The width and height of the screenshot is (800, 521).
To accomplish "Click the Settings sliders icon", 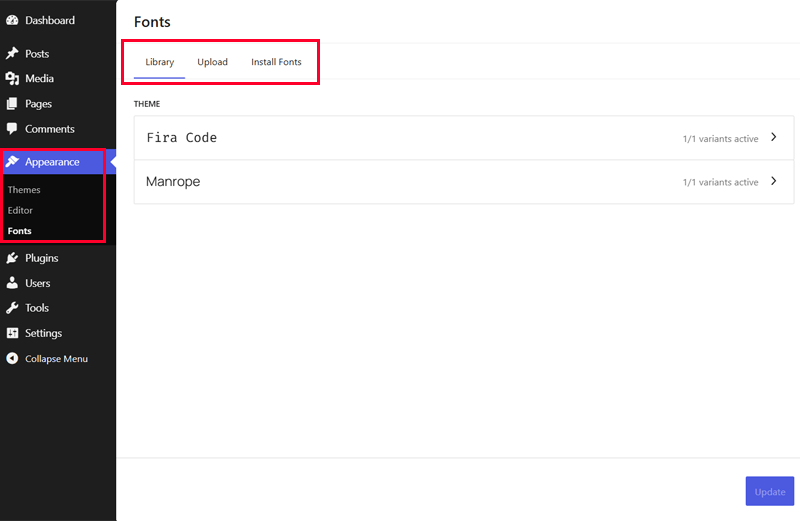I will coord(12,333).
